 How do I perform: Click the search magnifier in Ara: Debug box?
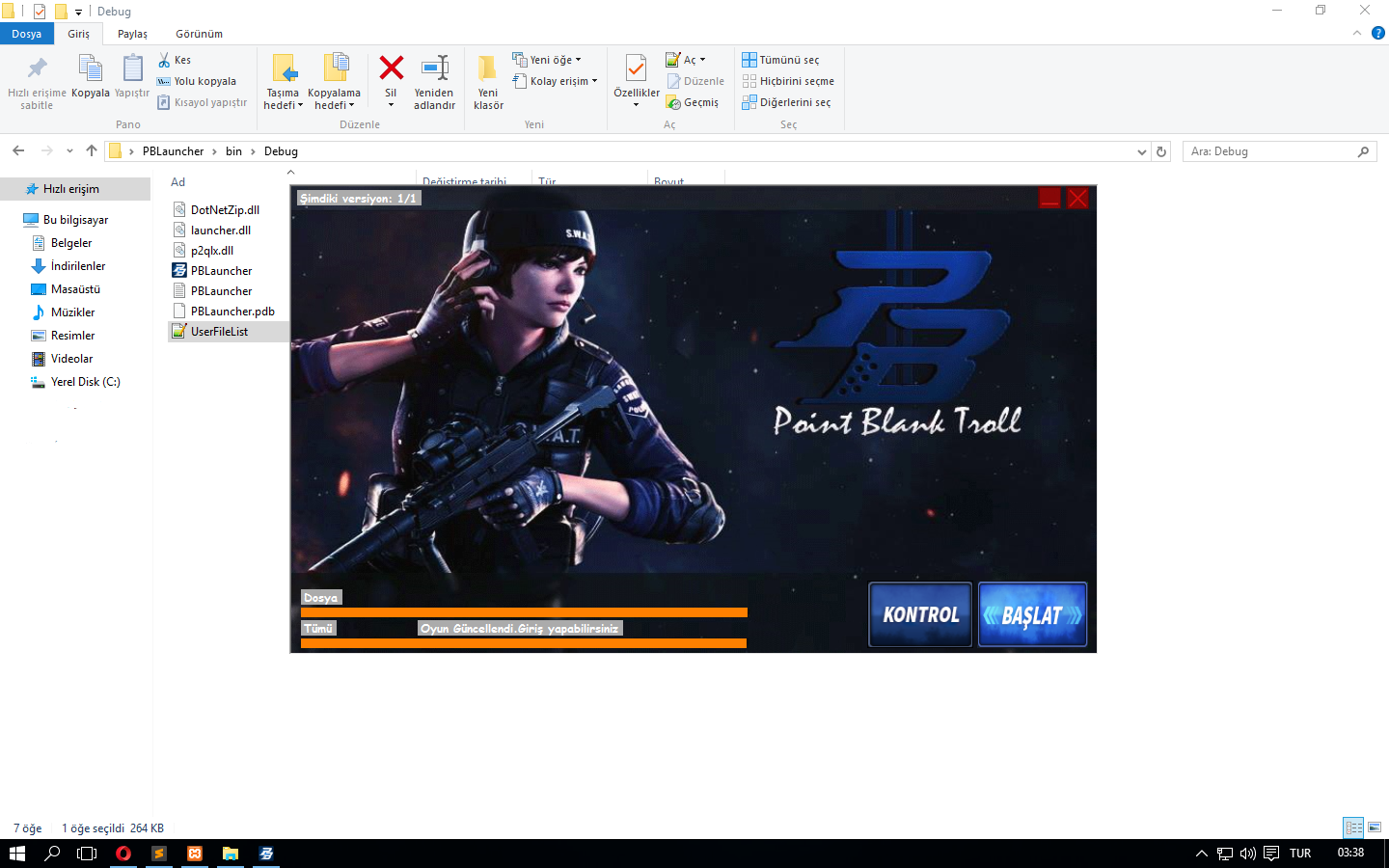click(x=1363, y=151)
